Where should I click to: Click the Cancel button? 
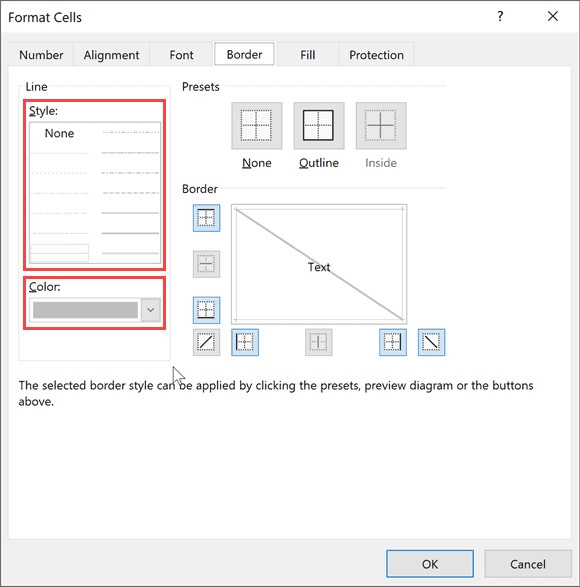(x=528, y=564)
